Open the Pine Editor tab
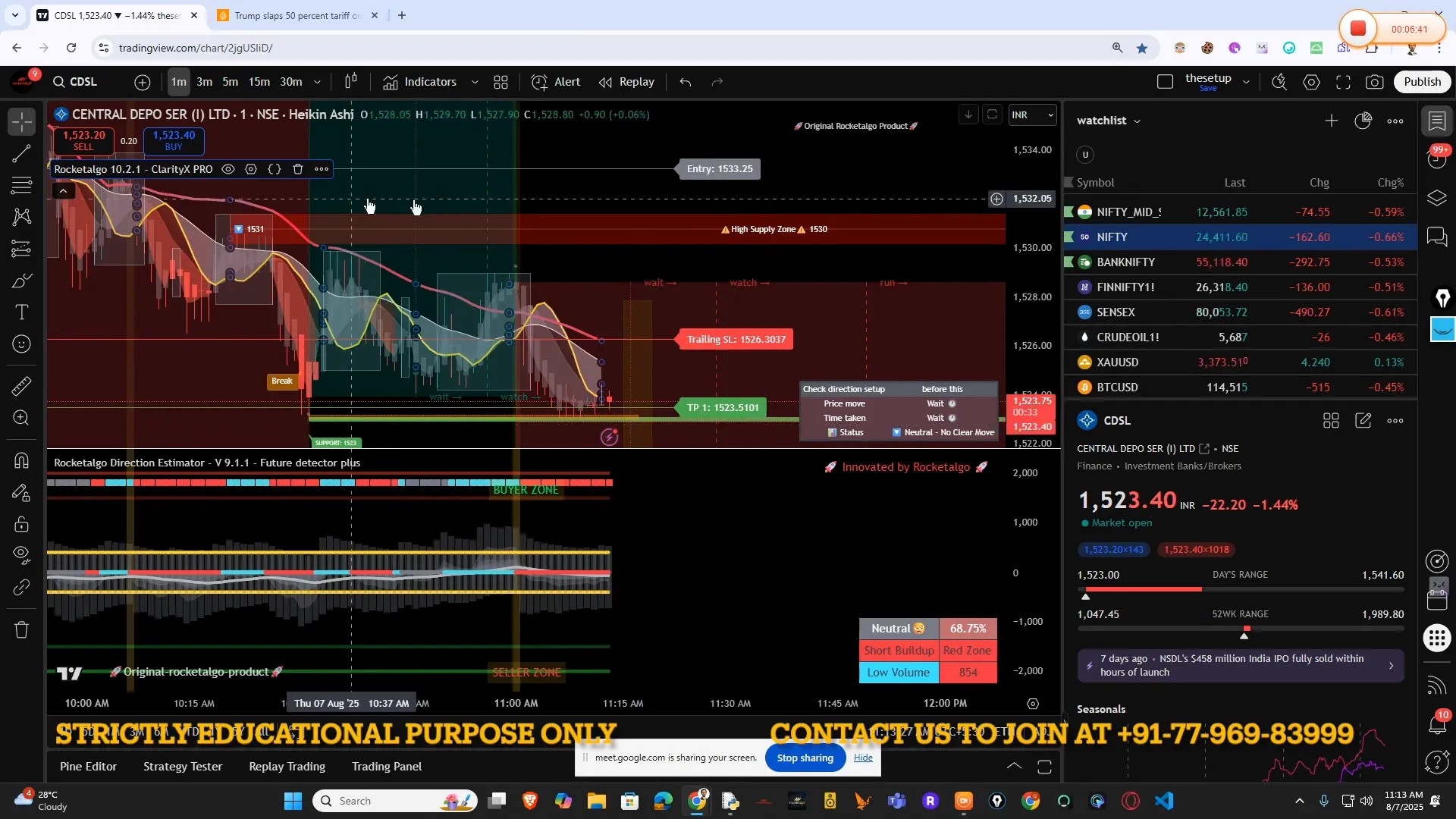 pos(89,767)
